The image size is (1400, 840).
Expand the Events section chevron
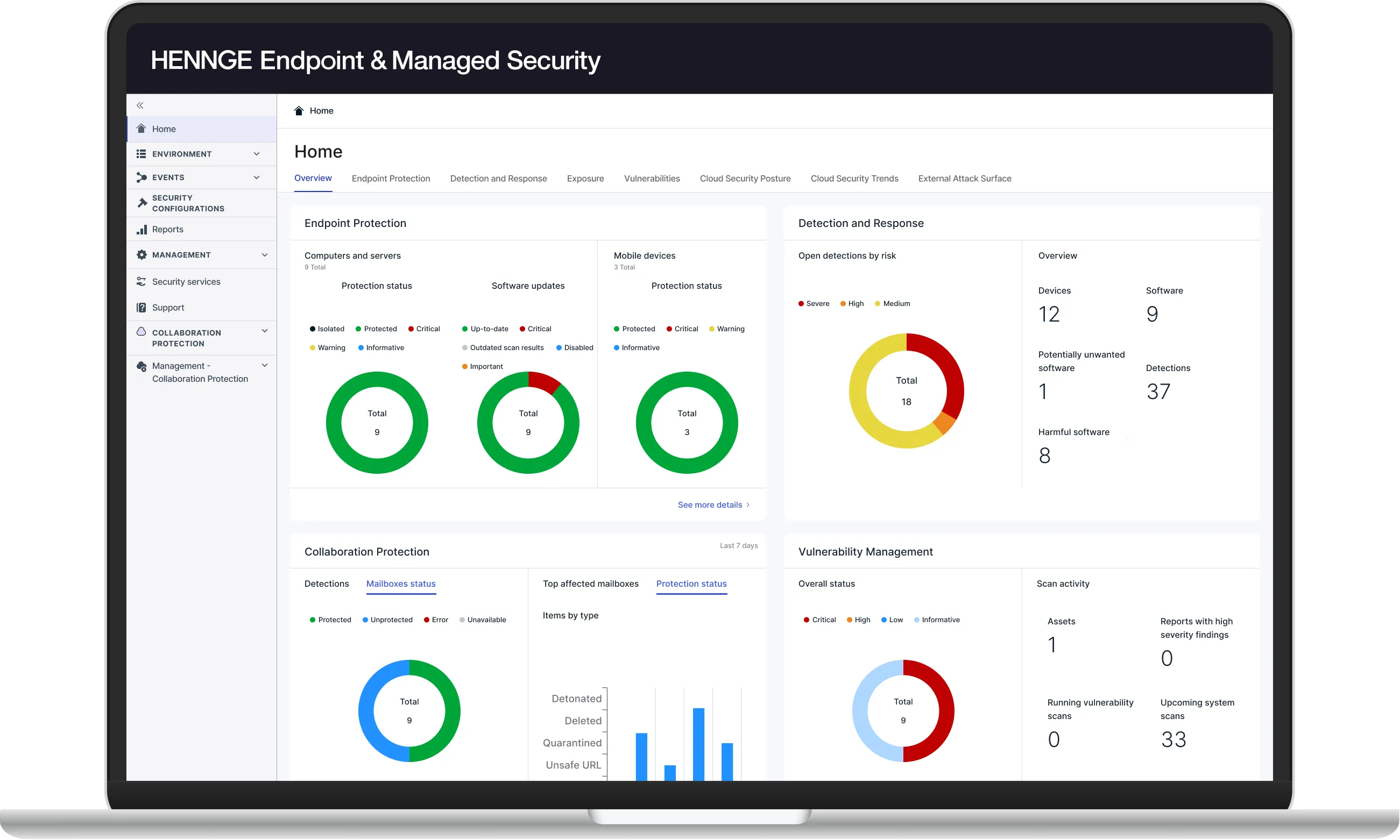pos(257,177)
